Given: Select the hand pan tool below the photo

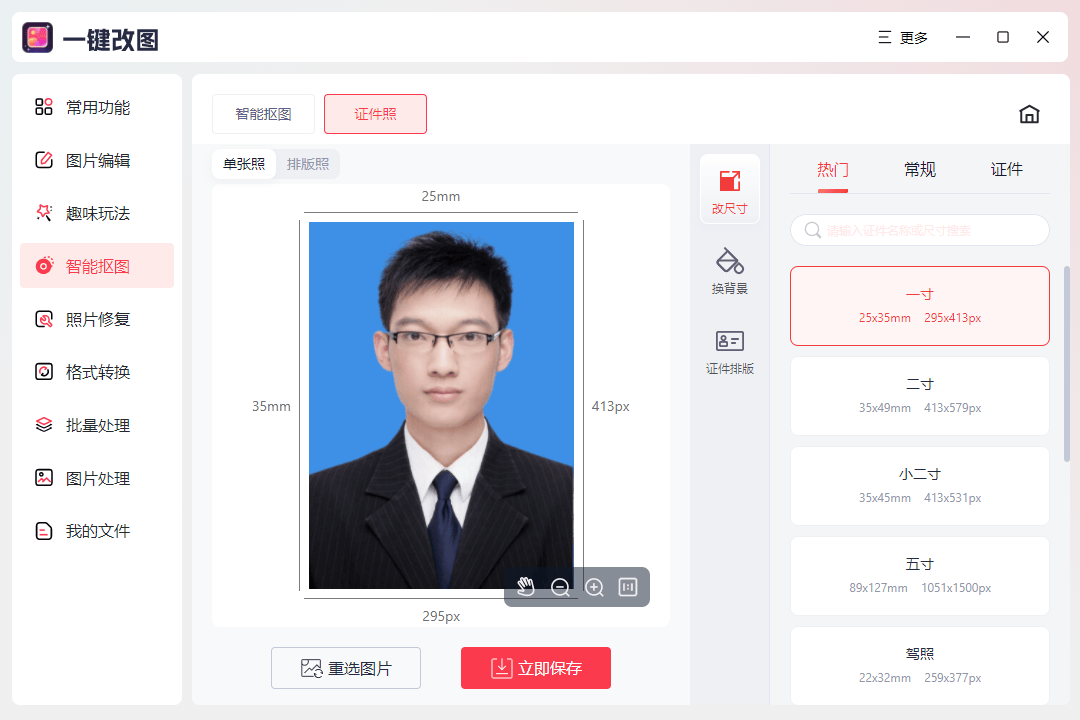Looking at the screenshot, I should pyautogui.click(x=526, y=587).
